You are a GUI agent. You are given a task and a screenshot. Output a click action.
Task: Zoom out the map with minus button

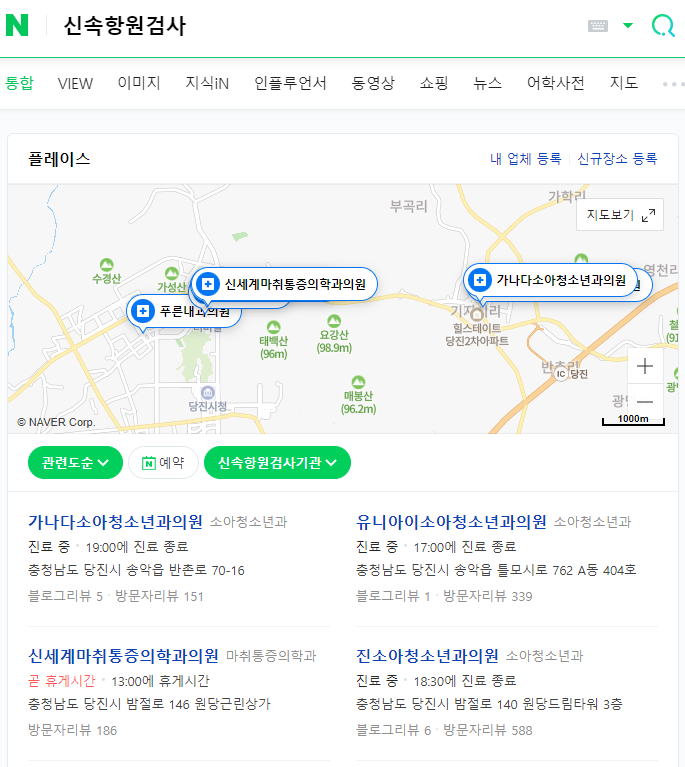click(645, 402)
